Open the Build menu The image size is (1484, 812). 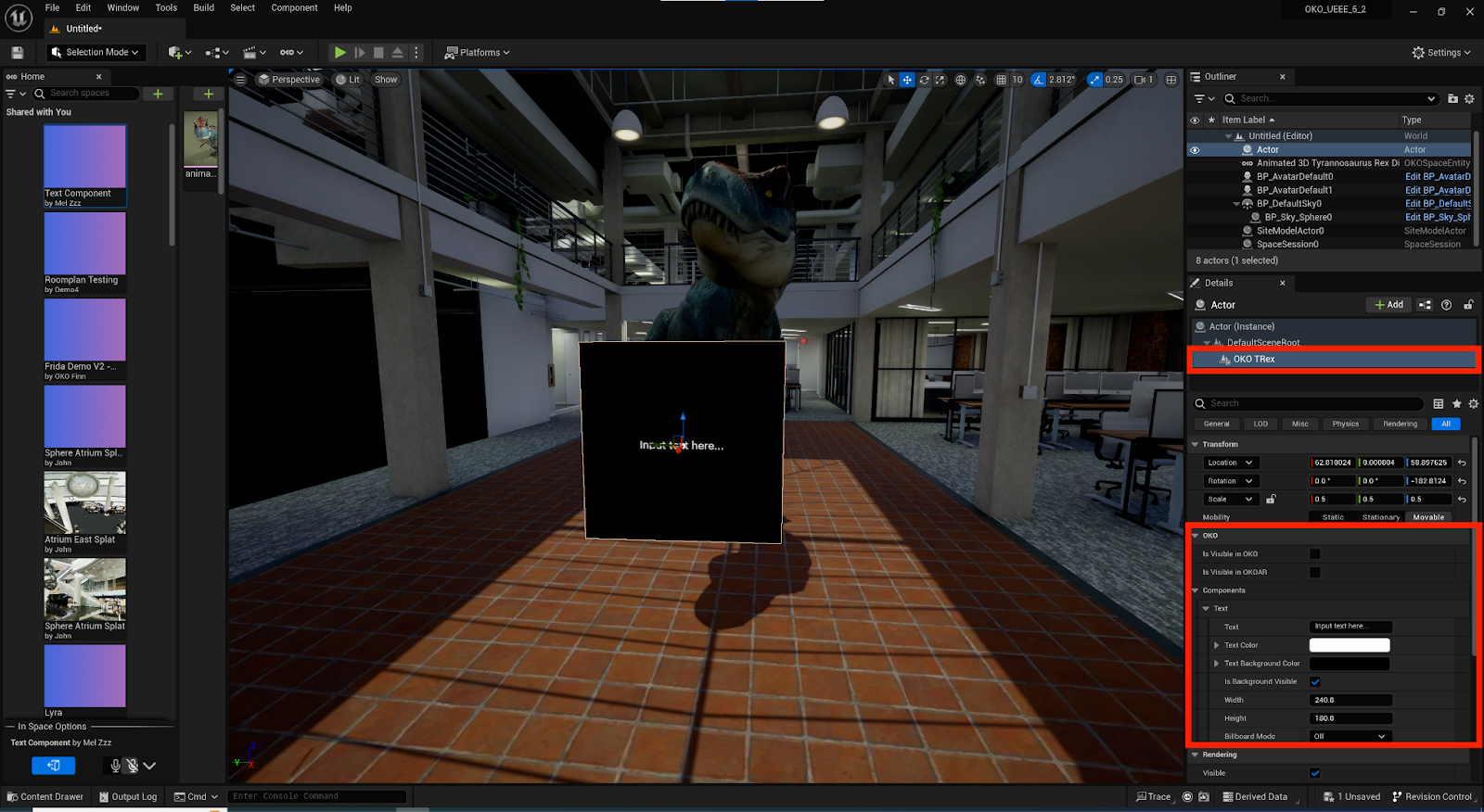point(203,7)
